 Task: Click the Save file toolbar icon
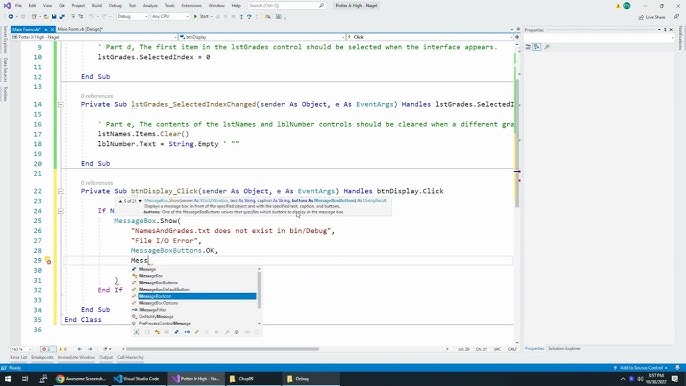(54, 17)
